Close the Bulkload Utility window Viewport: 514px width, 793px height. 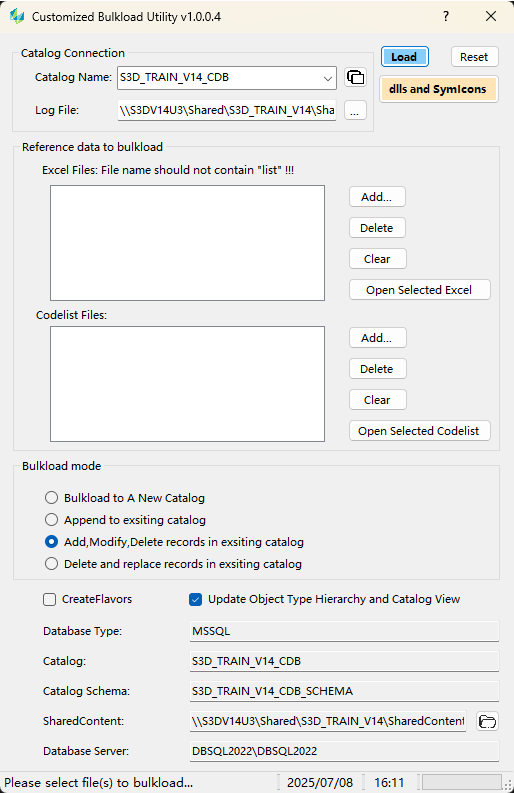tap(491, 16)
